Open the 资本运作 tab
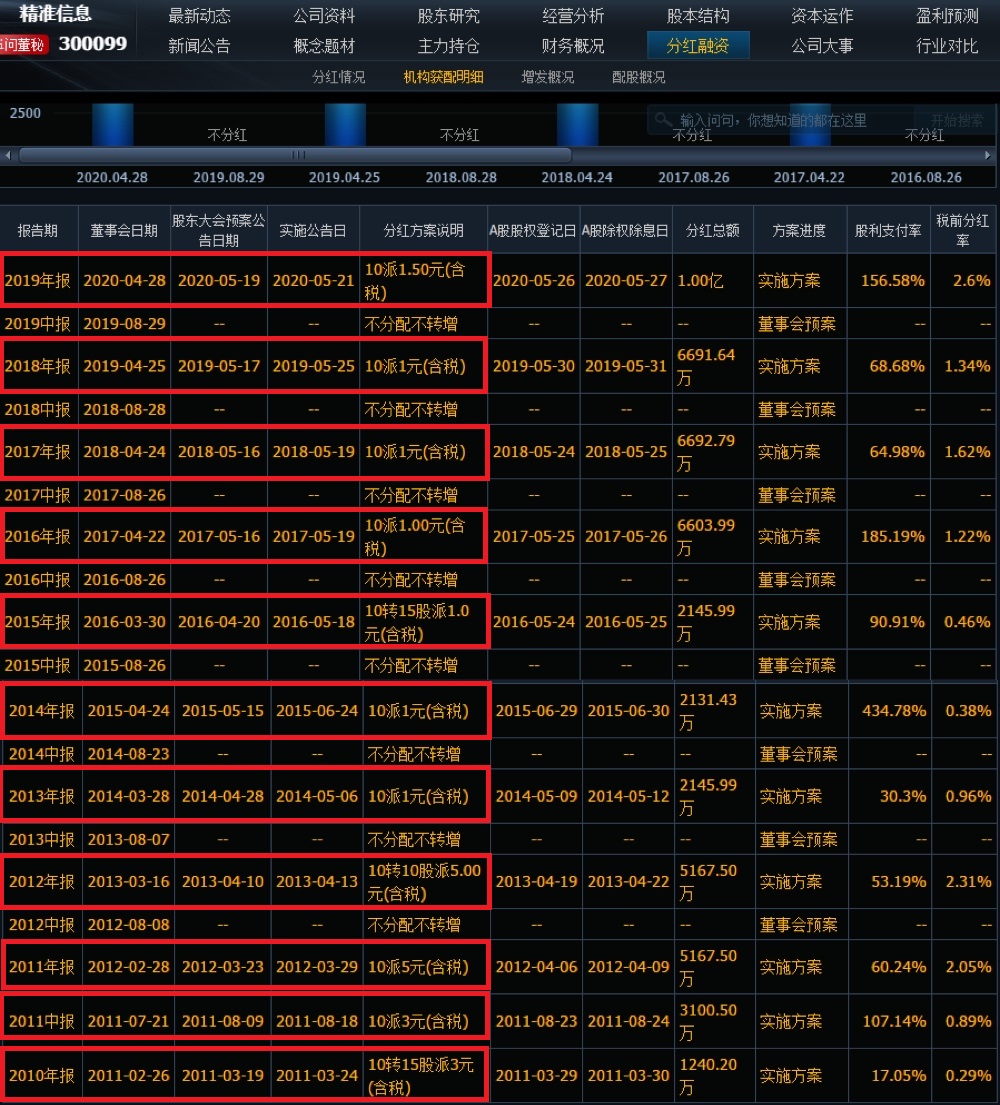1000x1105 pixels. [822, 16]
